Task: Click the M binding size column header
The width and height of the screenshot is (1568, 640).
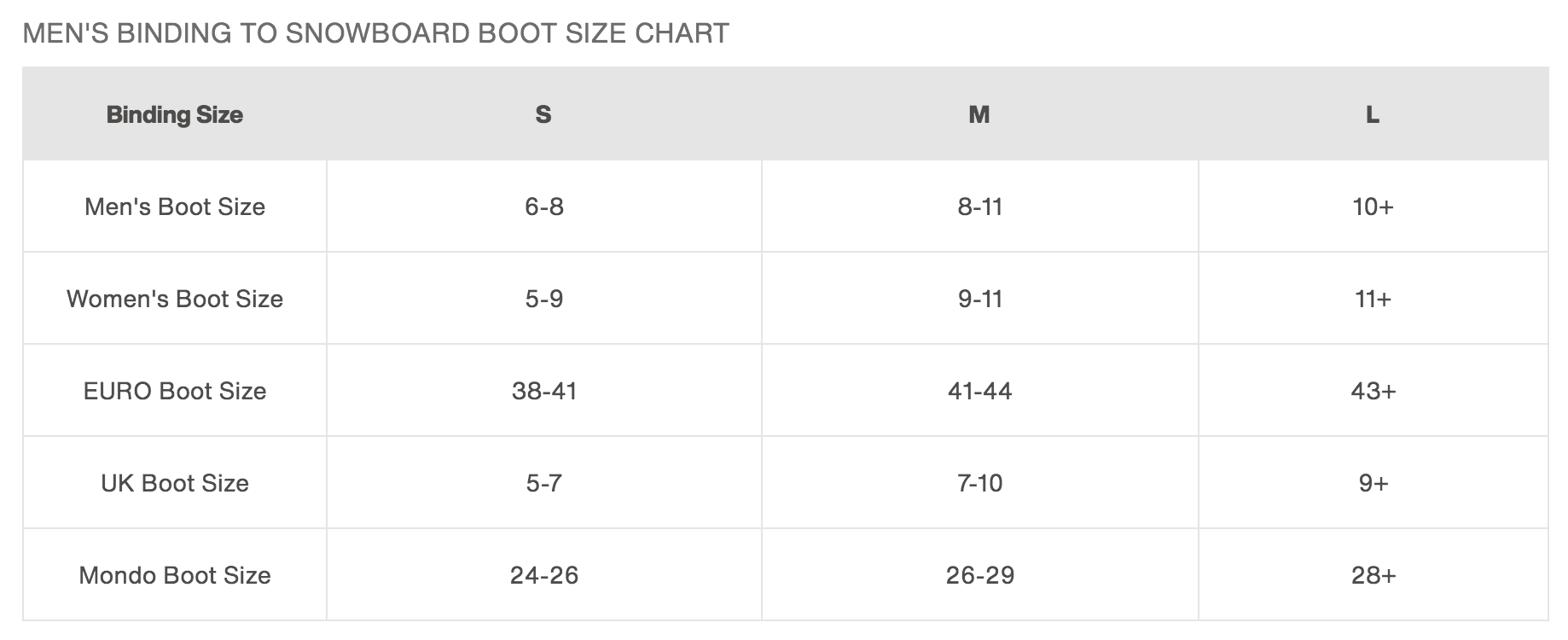Action: 979,114
